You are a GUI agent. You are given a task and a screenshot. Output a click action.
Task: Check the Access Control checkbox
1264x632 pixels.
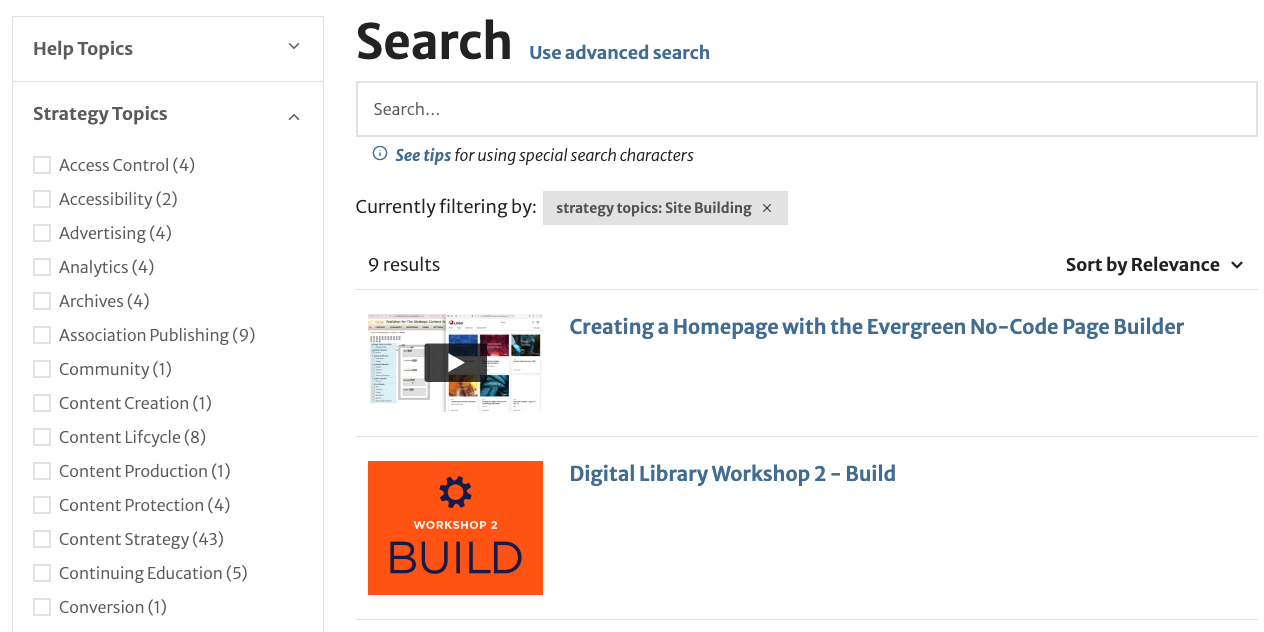pos(42,165)
